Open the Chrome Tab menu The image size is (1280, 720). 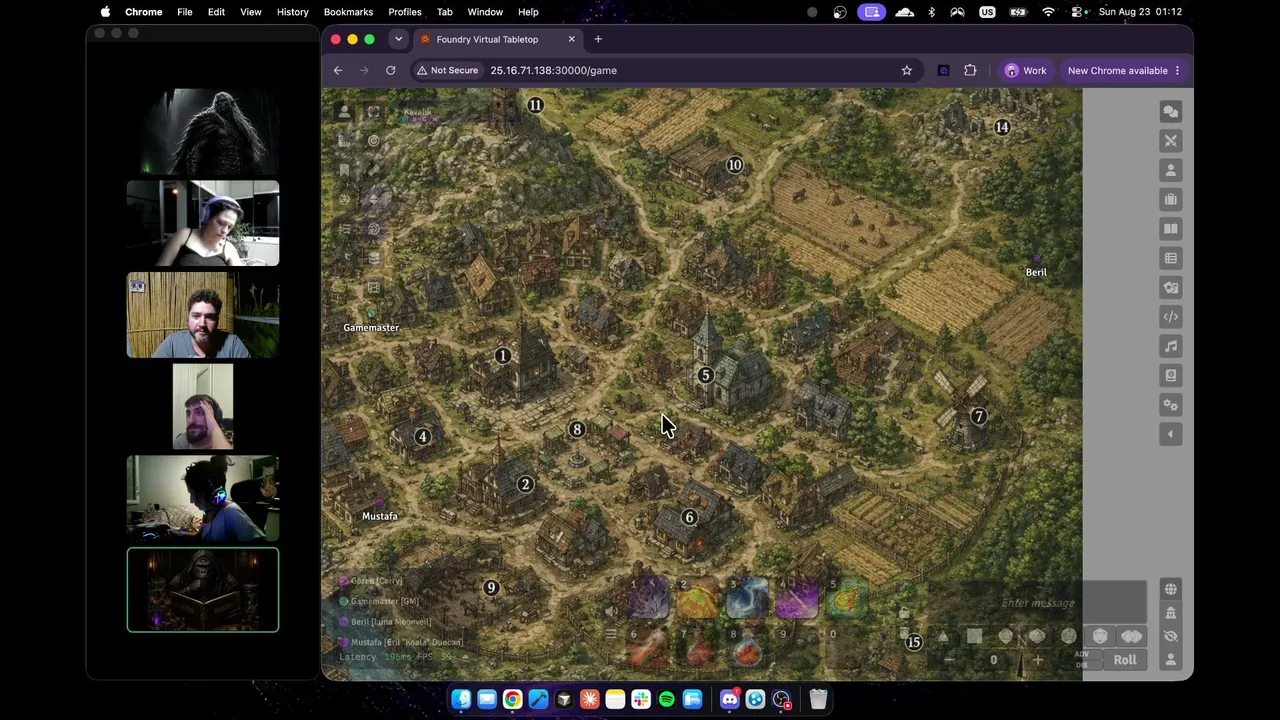(x=444, y=12)
